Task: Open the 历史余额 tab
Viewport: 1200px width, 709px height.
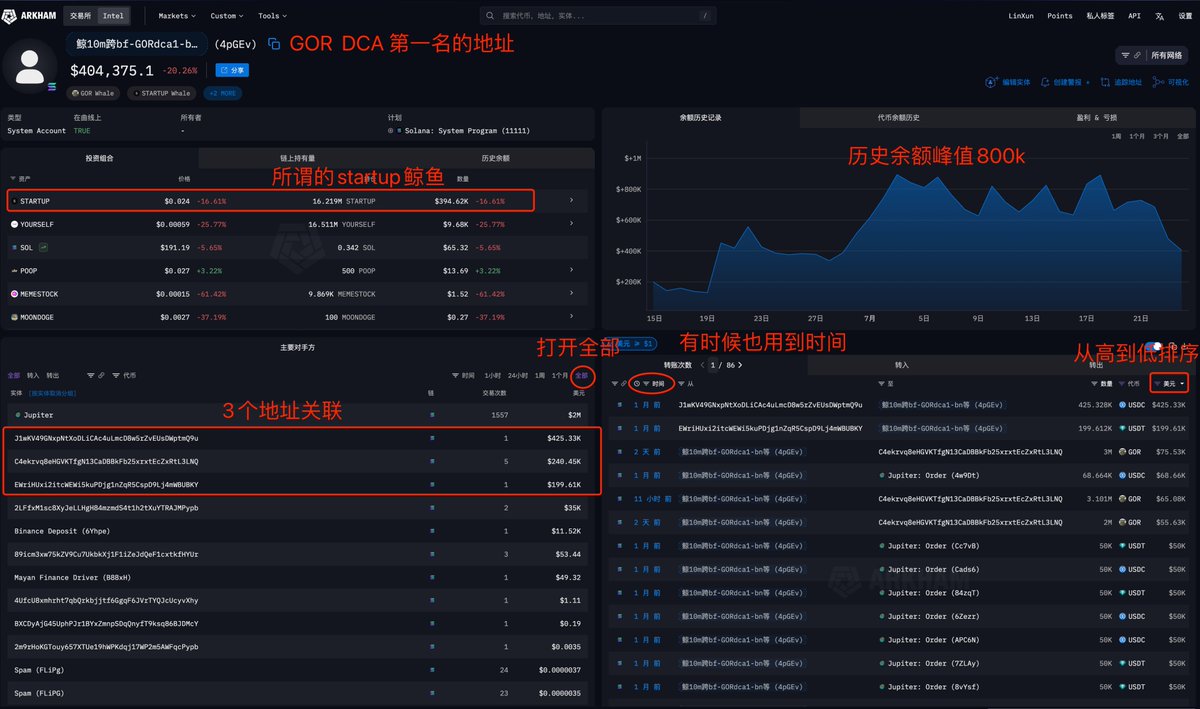Action: [495, 158]
